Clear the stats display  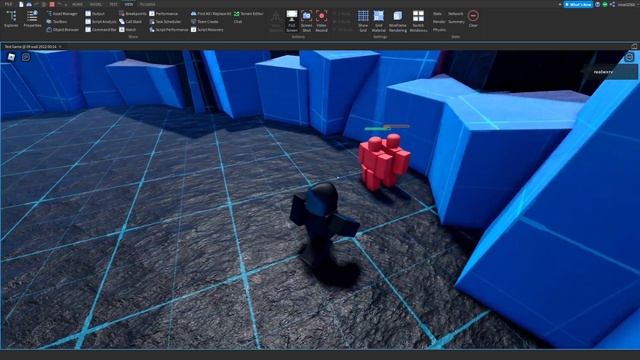(x=473, y=19)
